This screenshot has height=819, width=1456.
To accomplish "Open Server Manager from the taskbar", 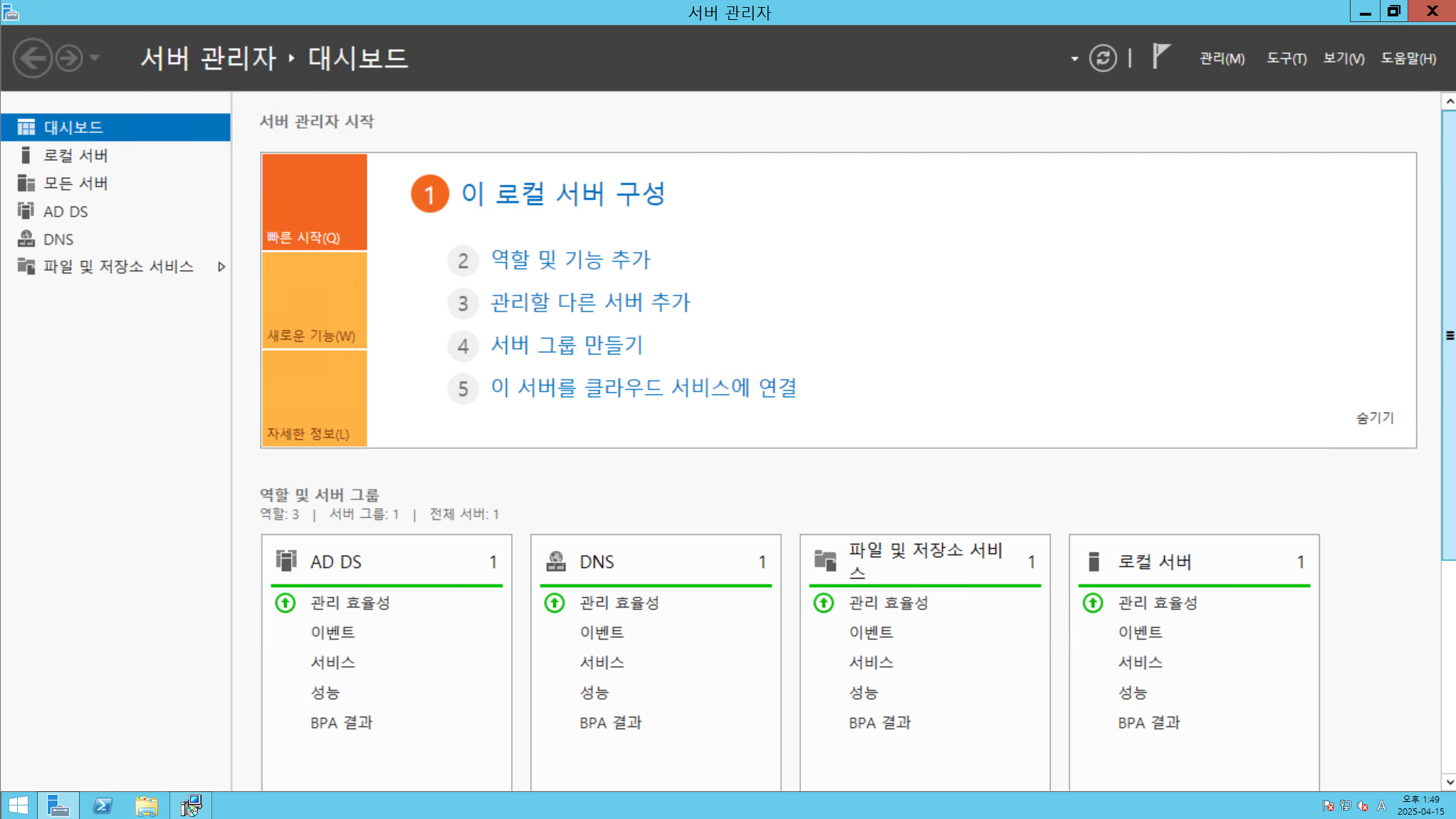I will pos(58,805).
